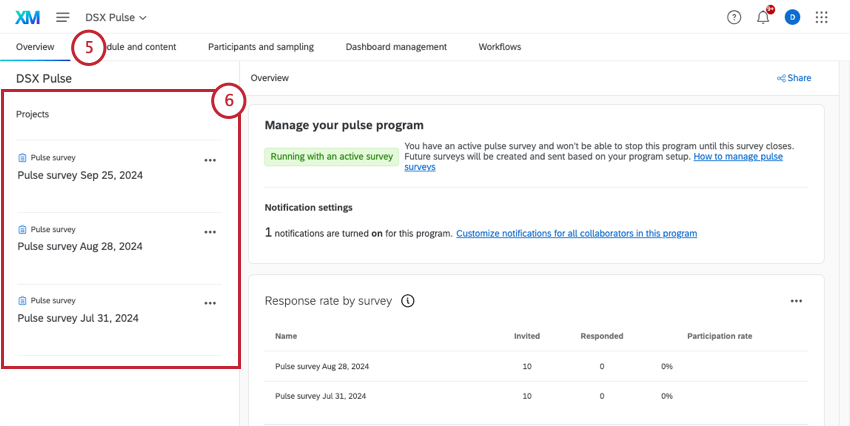Click Customize notifications for all collaborators link
Image resolution: width=850 pixels, height=426 pixels.
[576, 233]
